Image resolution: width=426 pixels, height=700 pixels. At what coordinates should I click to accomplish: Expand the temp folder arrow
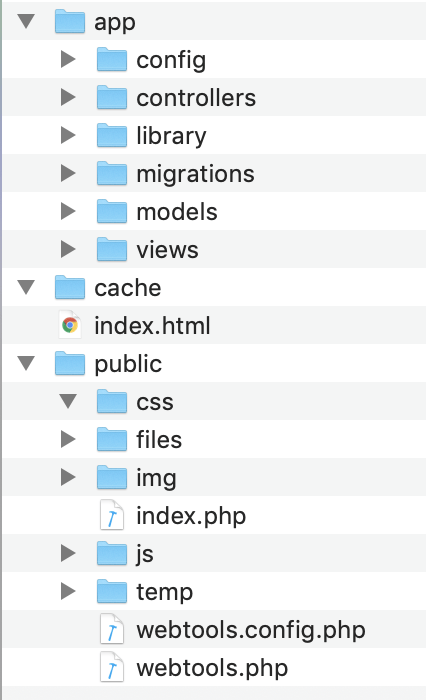[68, 591]
